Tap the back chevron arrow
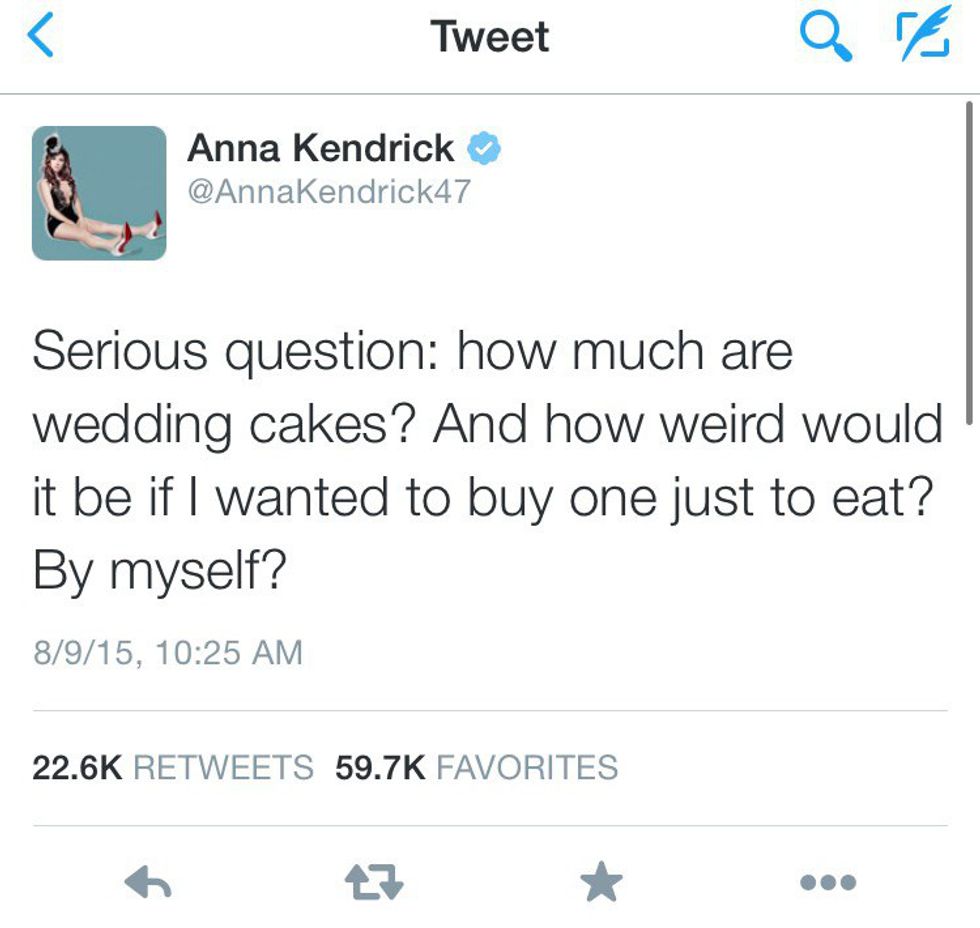The height and width of the screenshot is (928, 980). (38, 36)
